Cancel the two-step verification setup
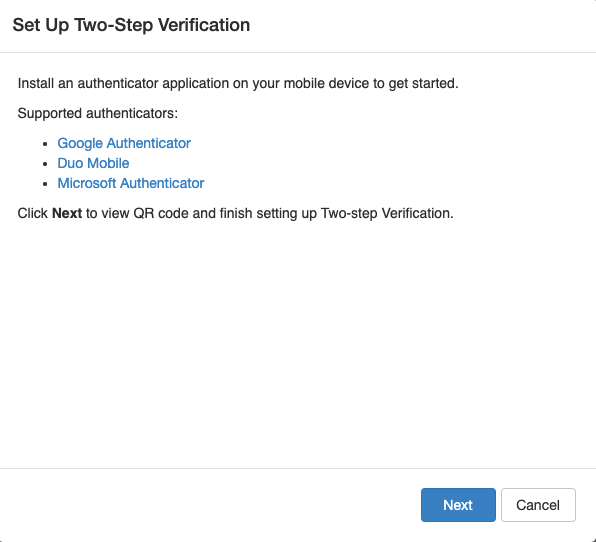The image size is (596, 542). [x=538, y=505]
